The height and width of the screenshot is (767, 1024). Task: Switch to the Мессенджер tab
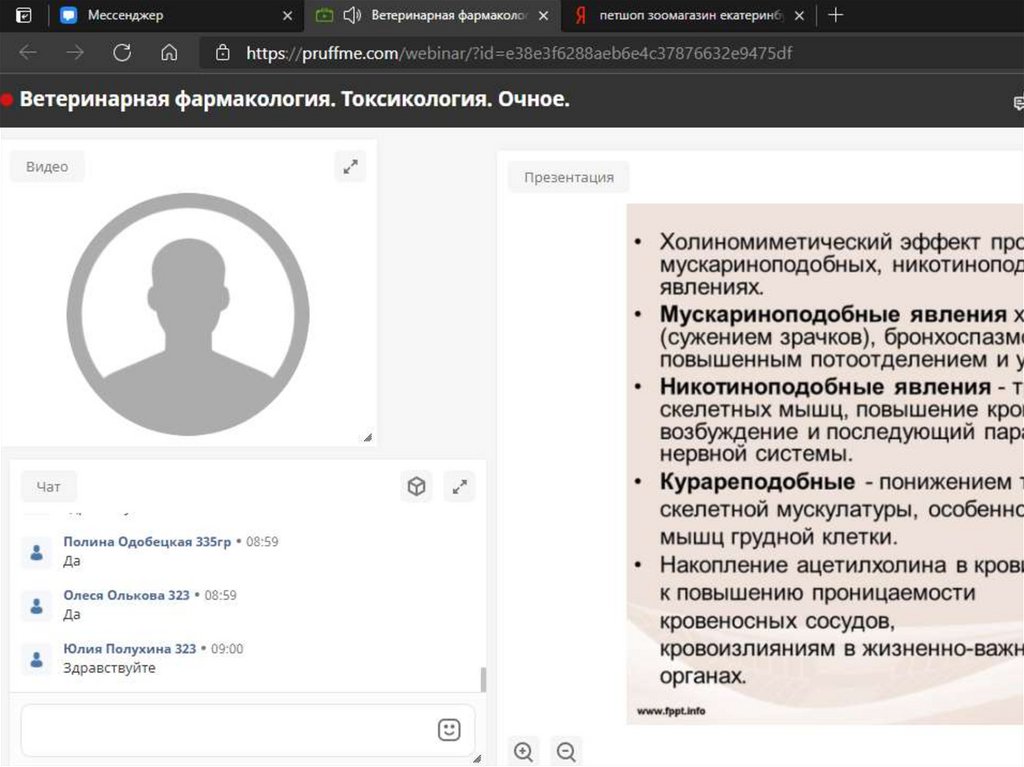(125, 15)
